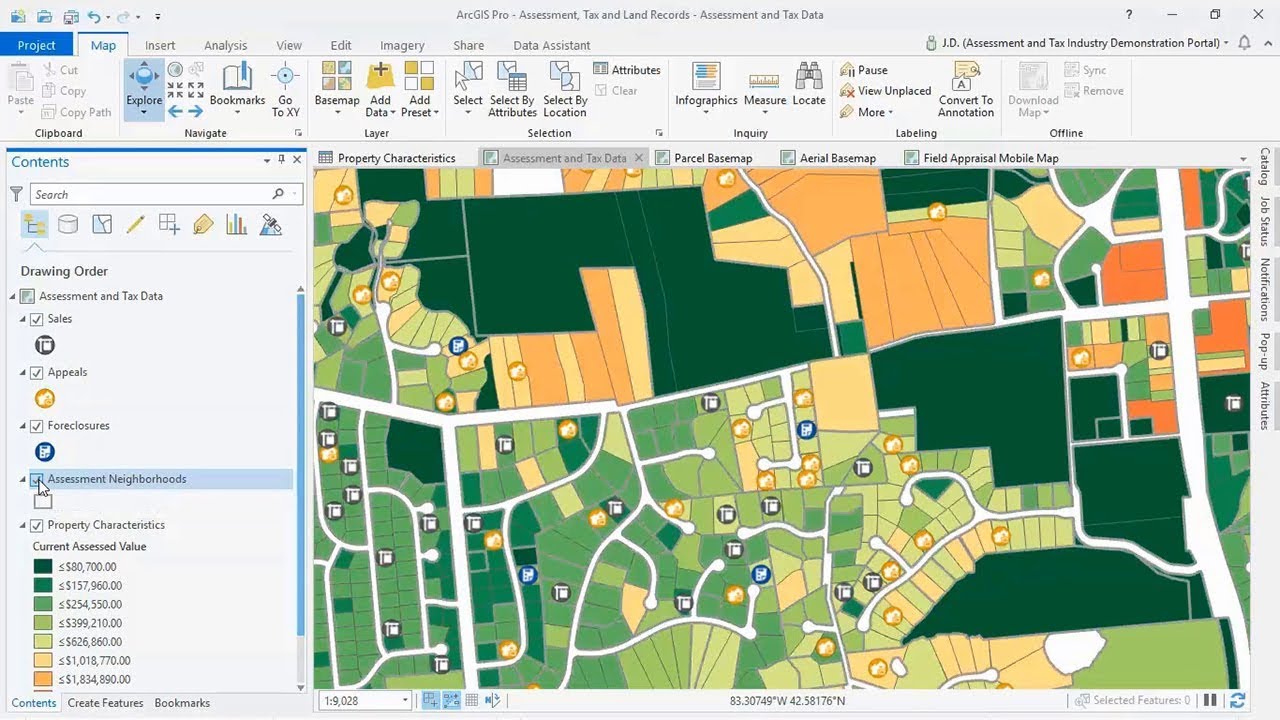Toggle the grid button in status bar
Screen dimensions: 1280x720
(x=472, y=701)
